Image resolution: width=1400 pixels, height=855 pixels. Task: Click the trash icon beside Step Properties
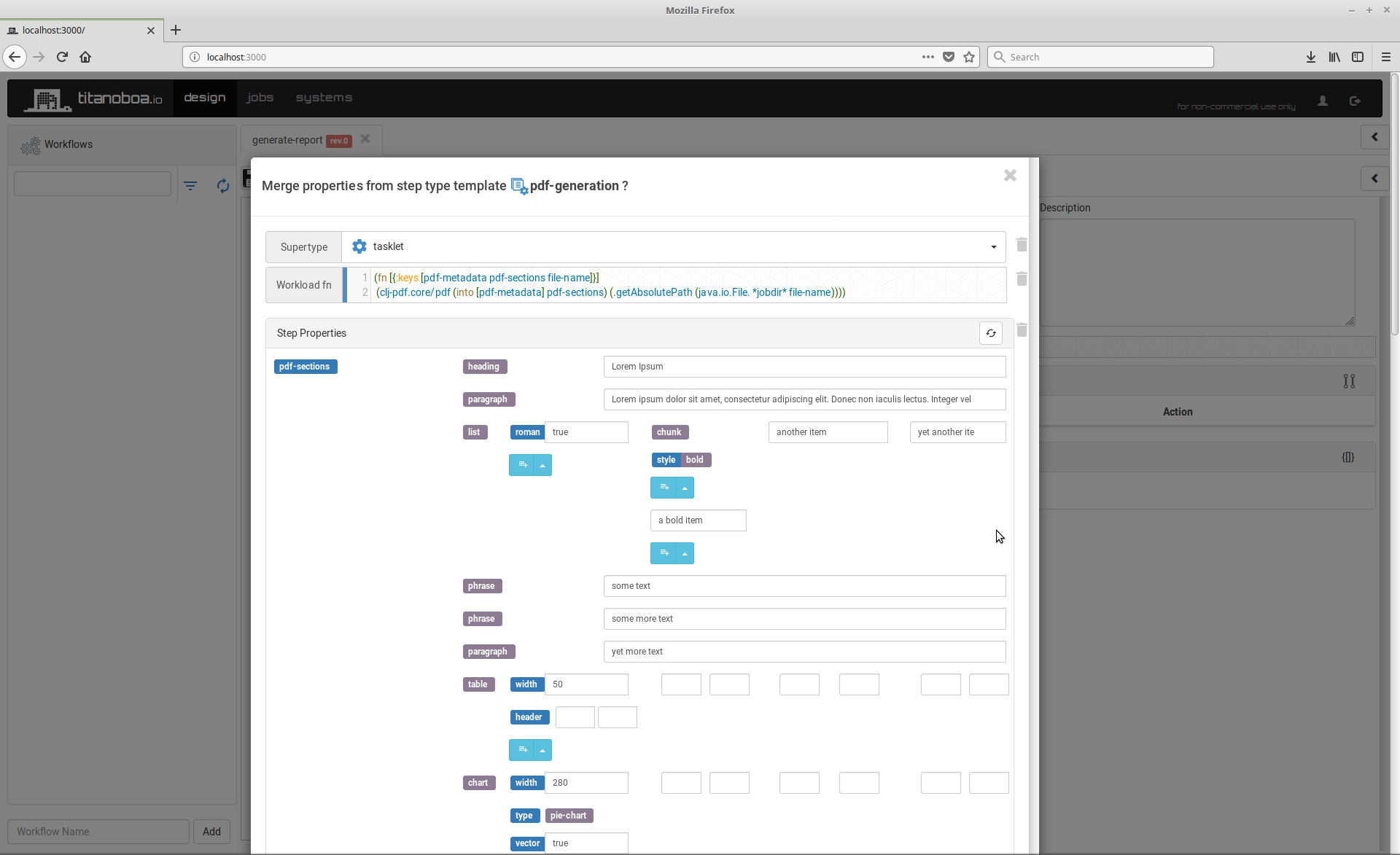click(1022, 330)
